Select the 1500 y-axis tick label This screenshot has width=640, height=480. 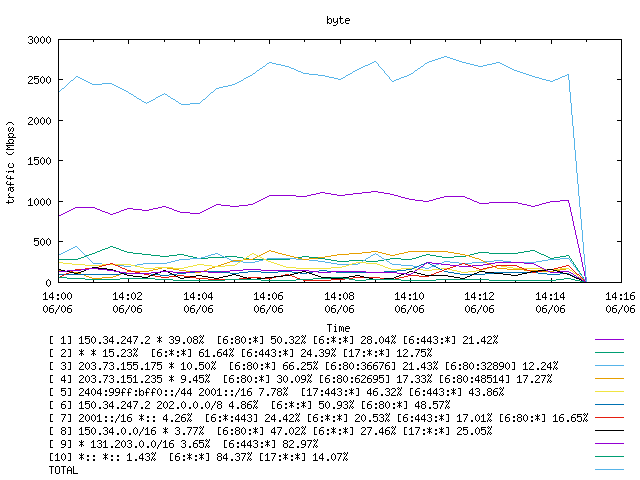tap(40, 161)
